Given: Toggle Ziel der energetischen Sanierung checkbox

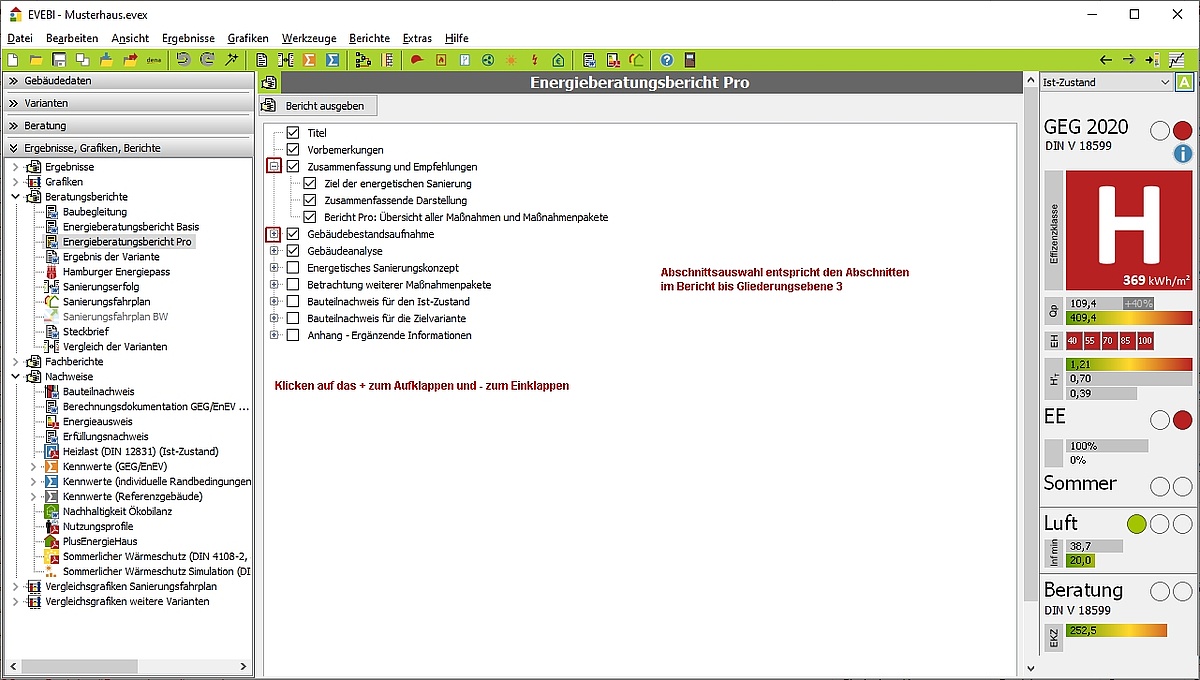Looking at the screenshot, I should pyautogui.click(x=310, y=183).
